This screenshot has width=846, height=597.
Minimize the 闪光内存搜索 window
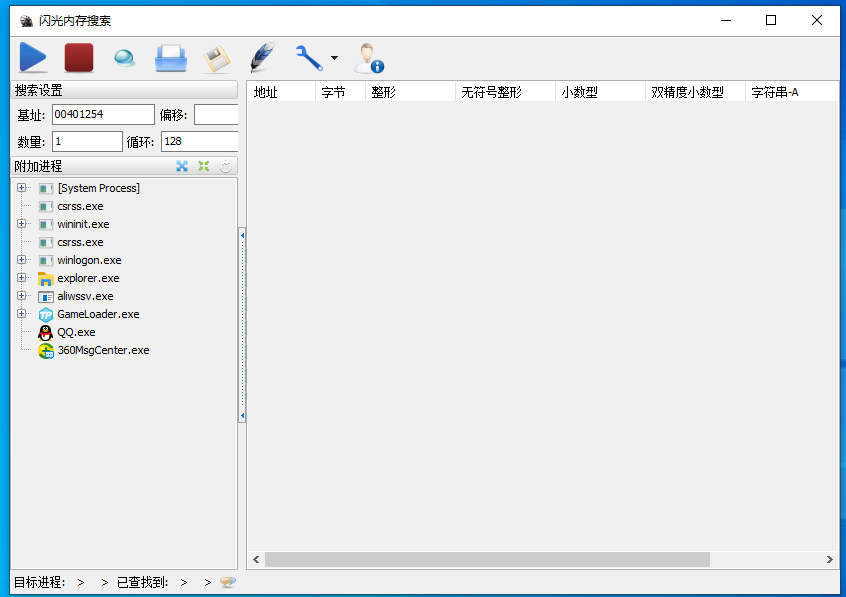tap(726, 21)
